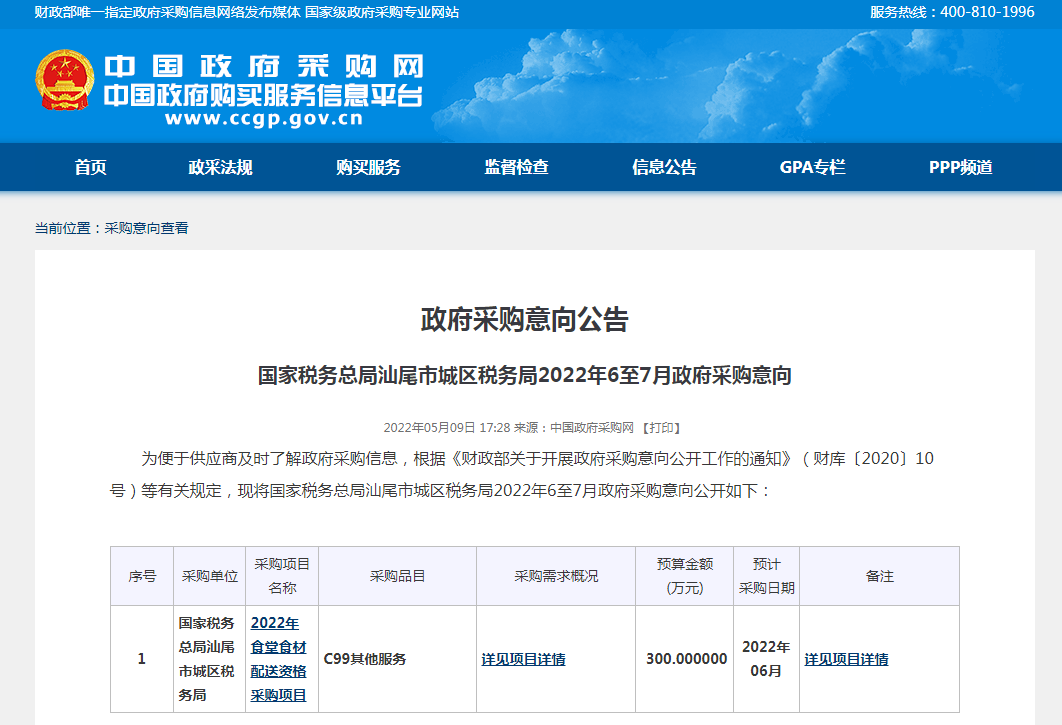Click the 采购意向查看 breadcrumb text

pos(146,228)
